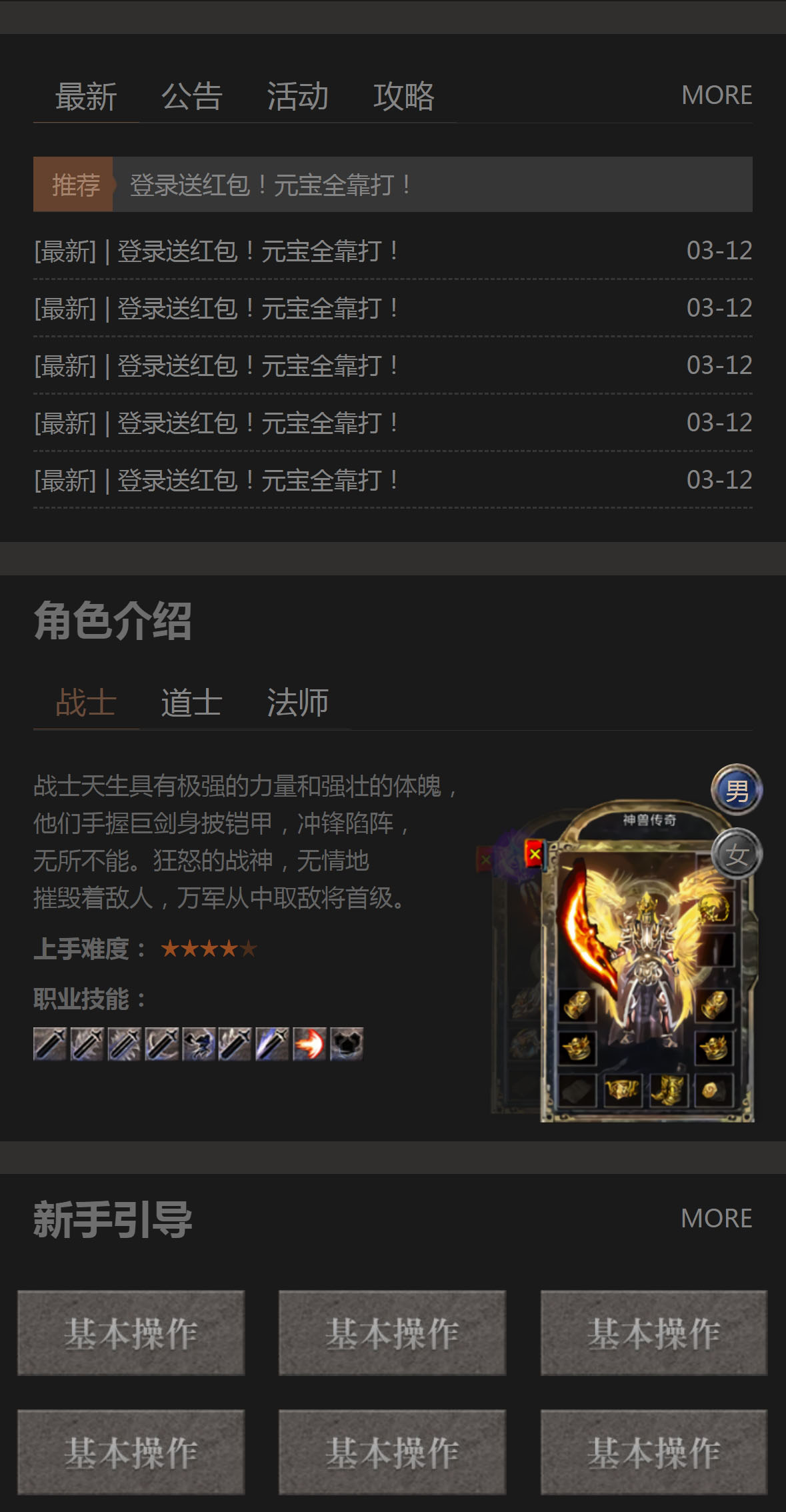786x1512 pixels.
Task: Switch character gender to 男
Action: (737, 791)
